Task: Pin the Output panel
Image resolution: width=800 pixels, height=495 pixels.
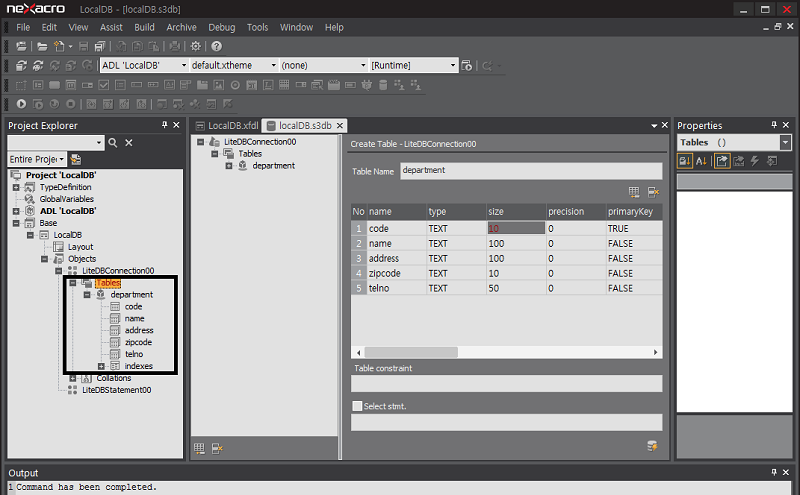Action: [x=774, y=472]
